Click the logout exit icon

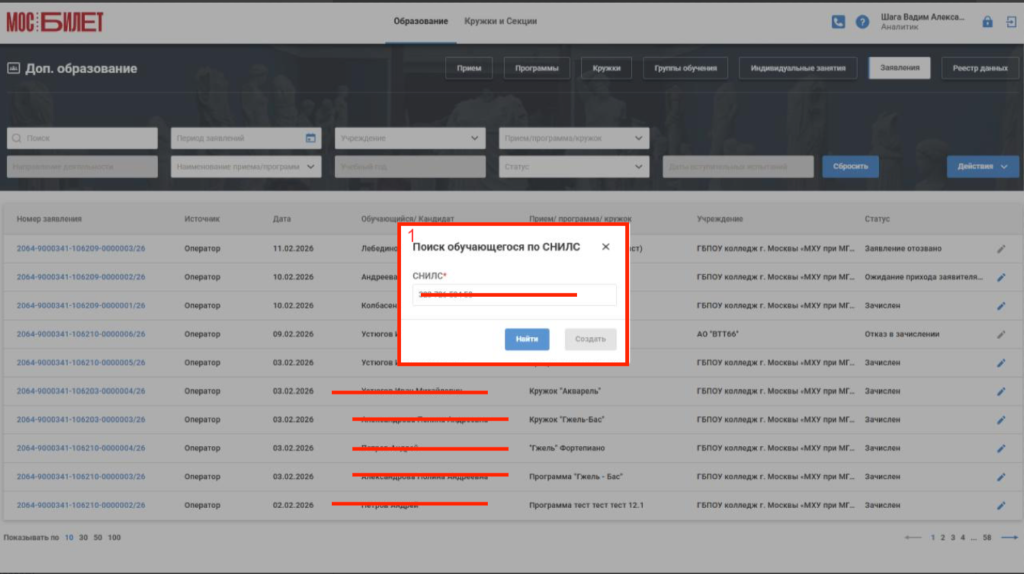tap(1011, 22)
